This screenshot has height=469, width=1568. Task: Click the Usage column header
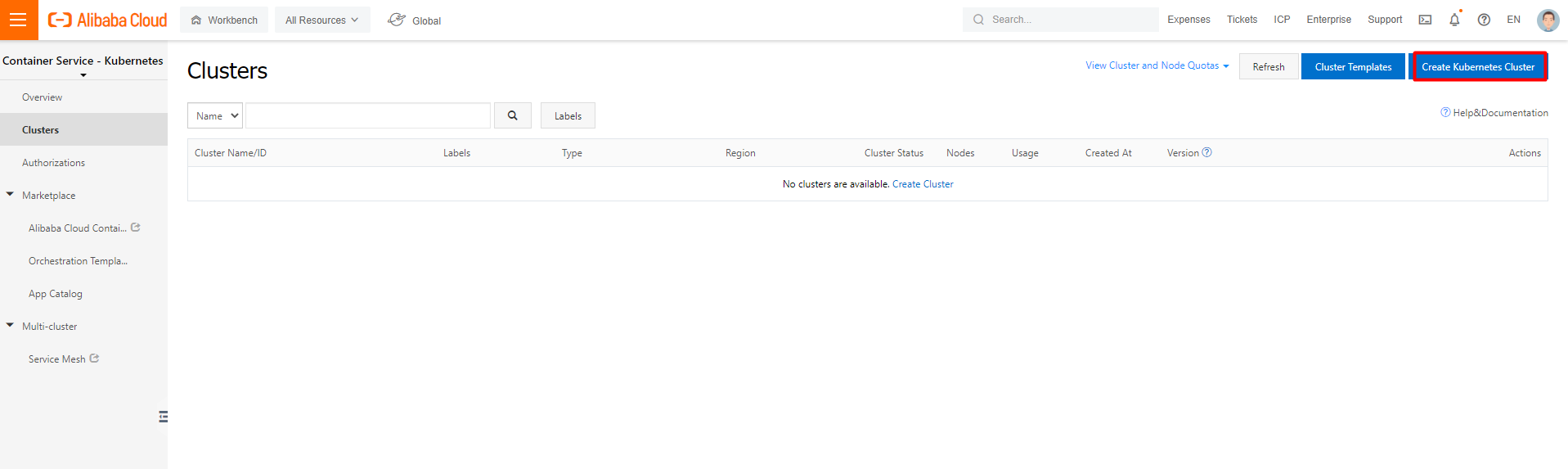(x=1025, y=153)
